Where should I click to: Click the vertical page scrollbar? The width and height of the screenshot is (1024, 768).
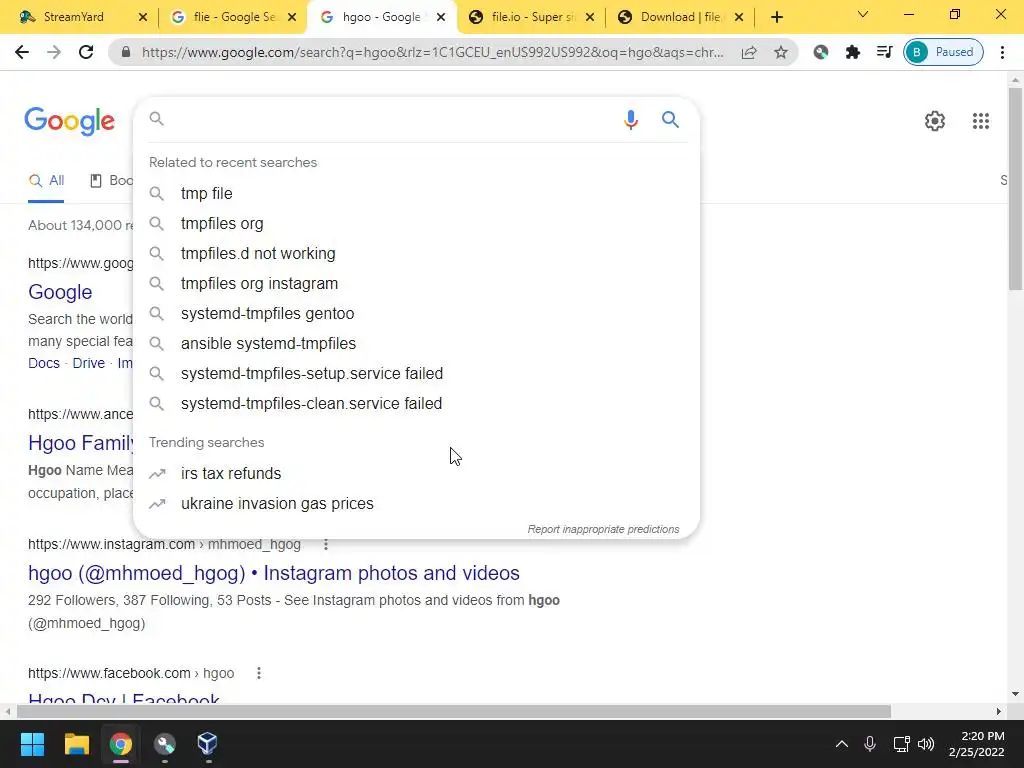(1015, 189)
